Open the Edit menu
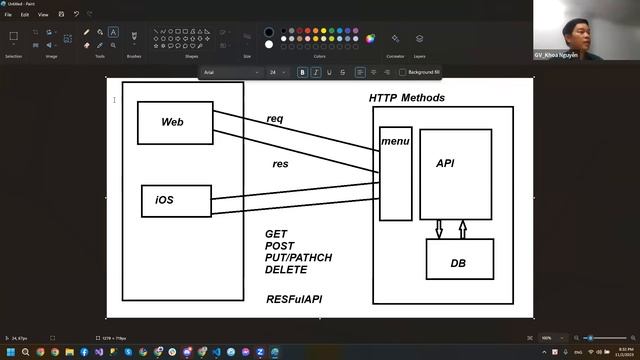The width and height of the screenshot is (640, 360). 25,15
